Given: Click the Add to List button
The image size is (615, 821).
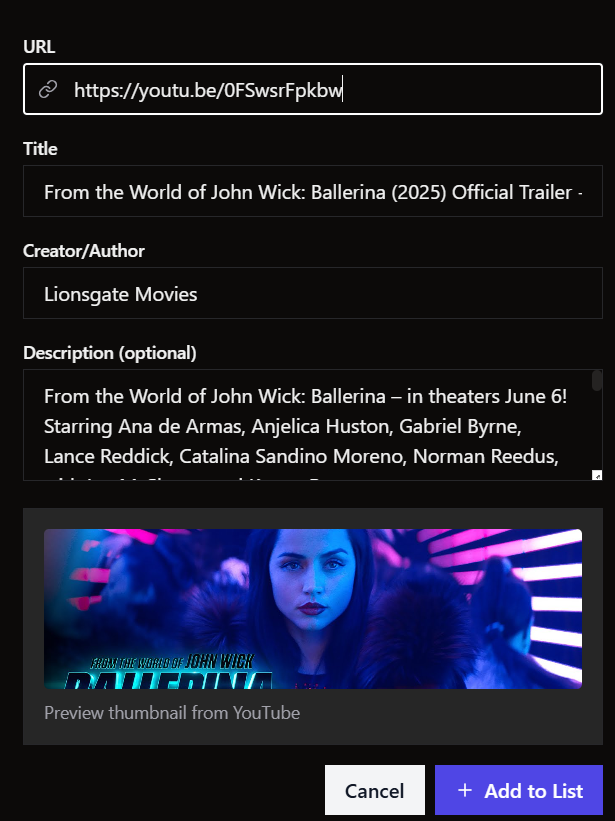Looking at the screenshot, I should pos(519,790).
